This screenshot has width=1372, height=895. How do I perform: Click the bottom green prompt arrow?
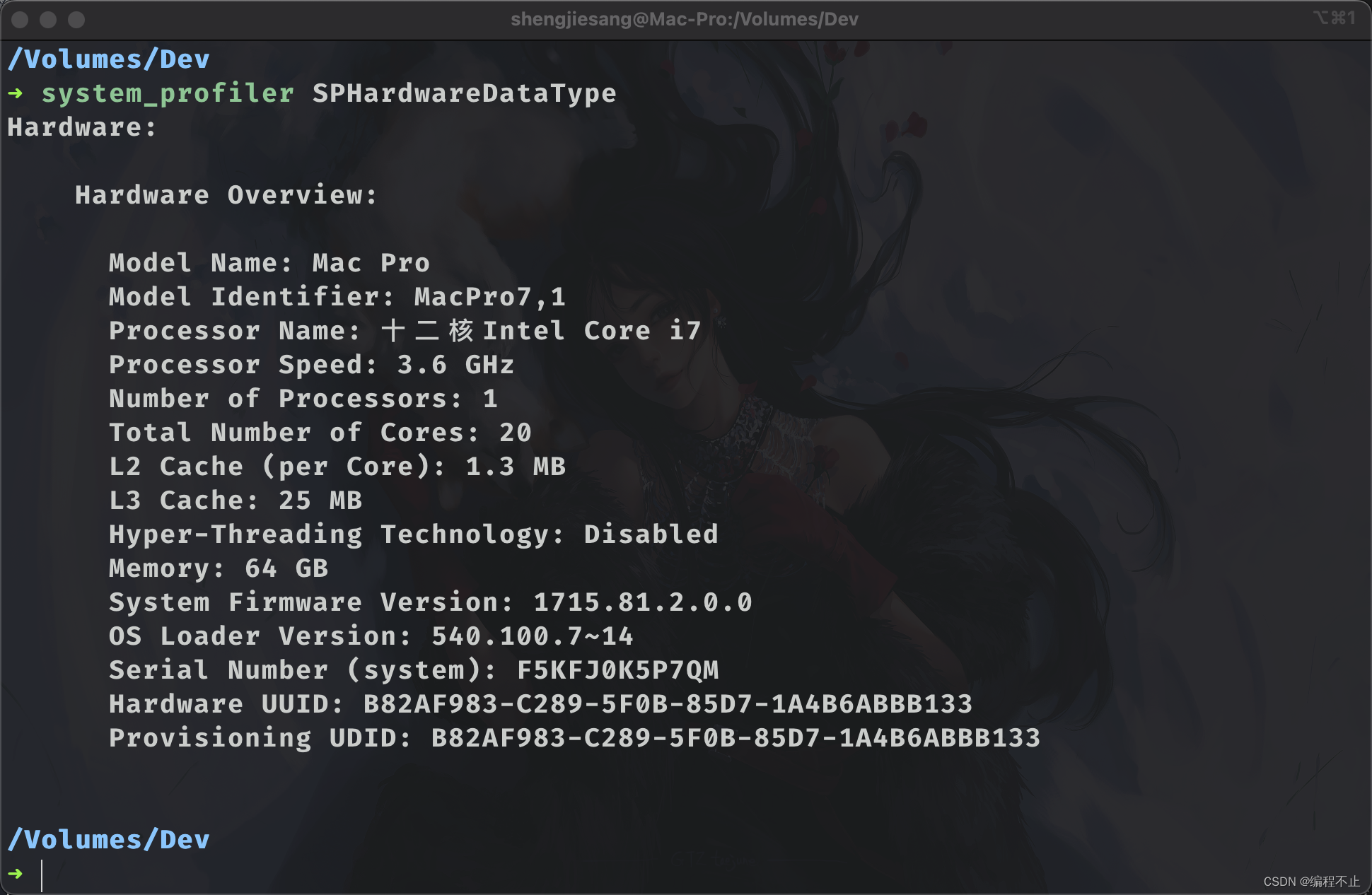coord(16,874)
